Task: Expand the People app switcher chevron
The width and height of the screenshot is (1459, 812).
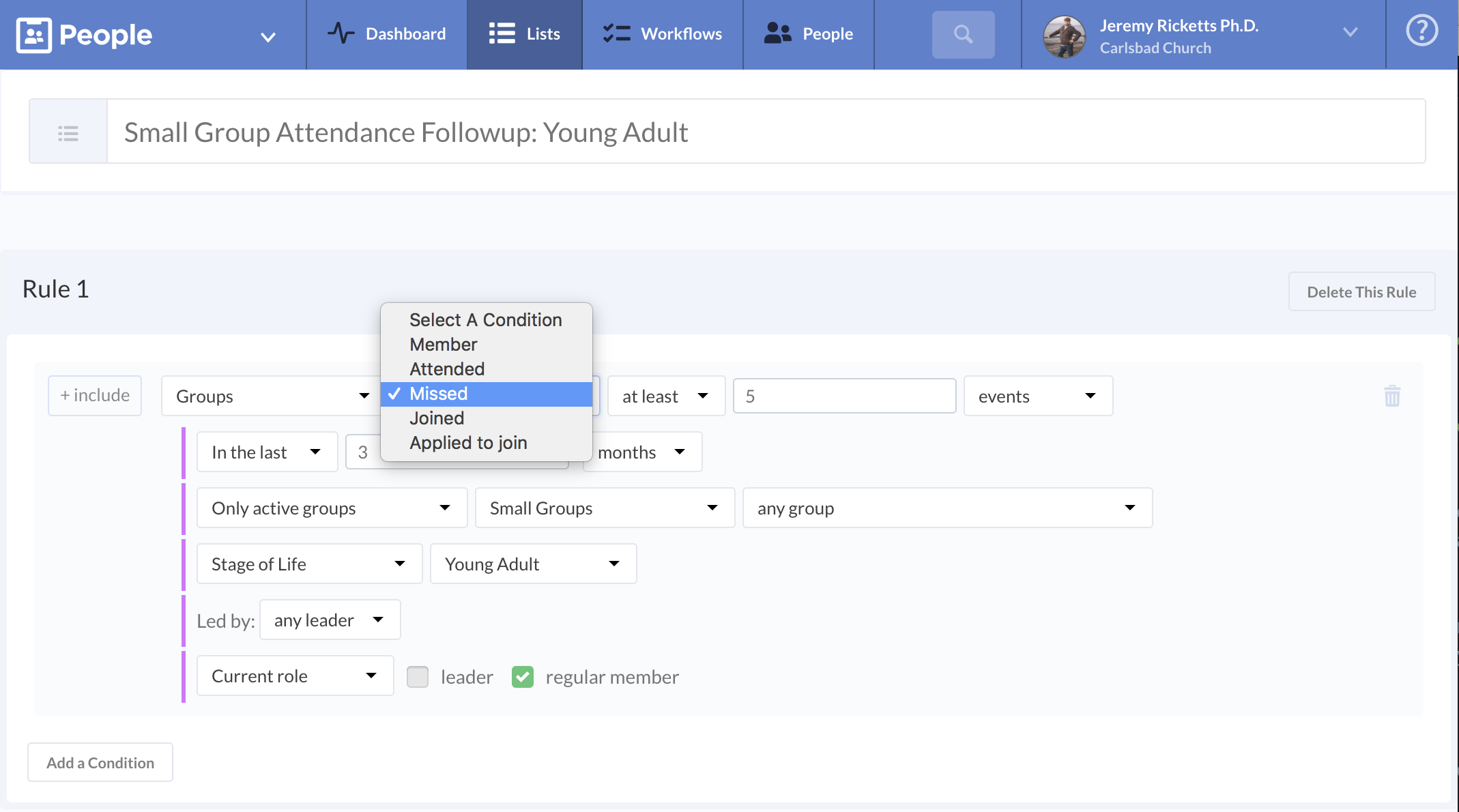Action: [x=268, y=37]
